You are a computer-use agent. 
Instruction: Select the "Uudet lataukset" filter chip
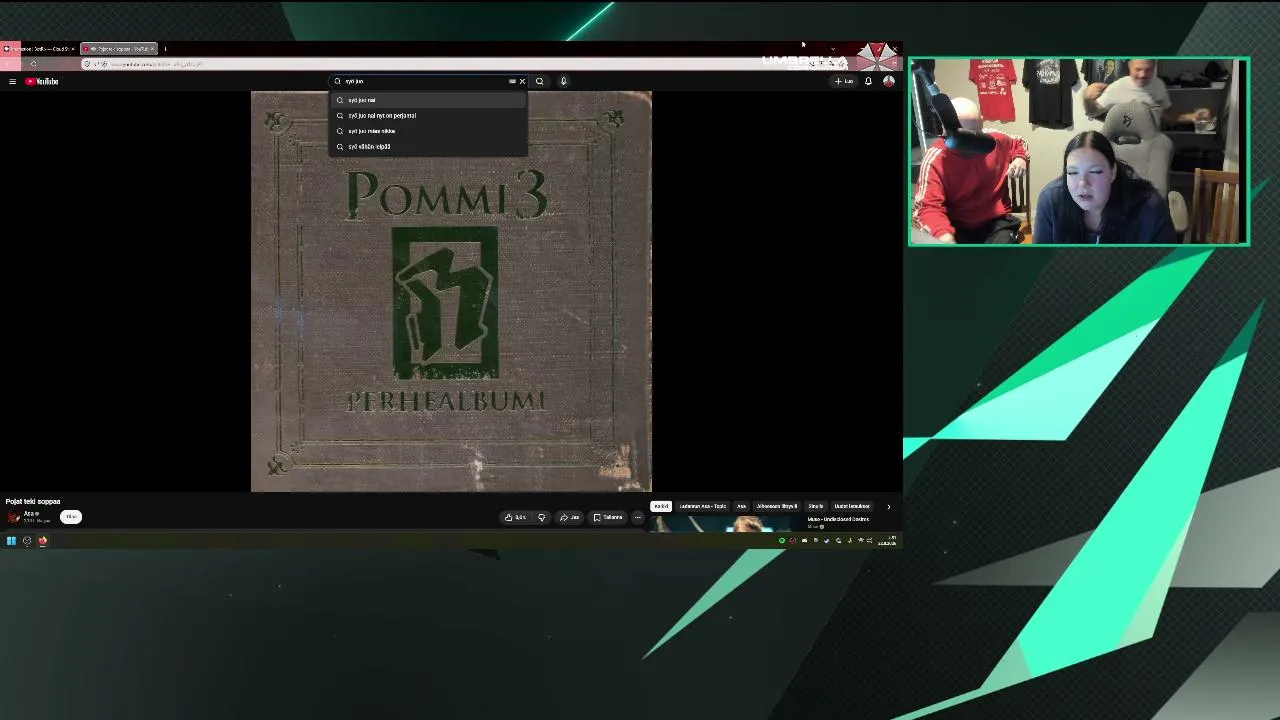[852, 506]
